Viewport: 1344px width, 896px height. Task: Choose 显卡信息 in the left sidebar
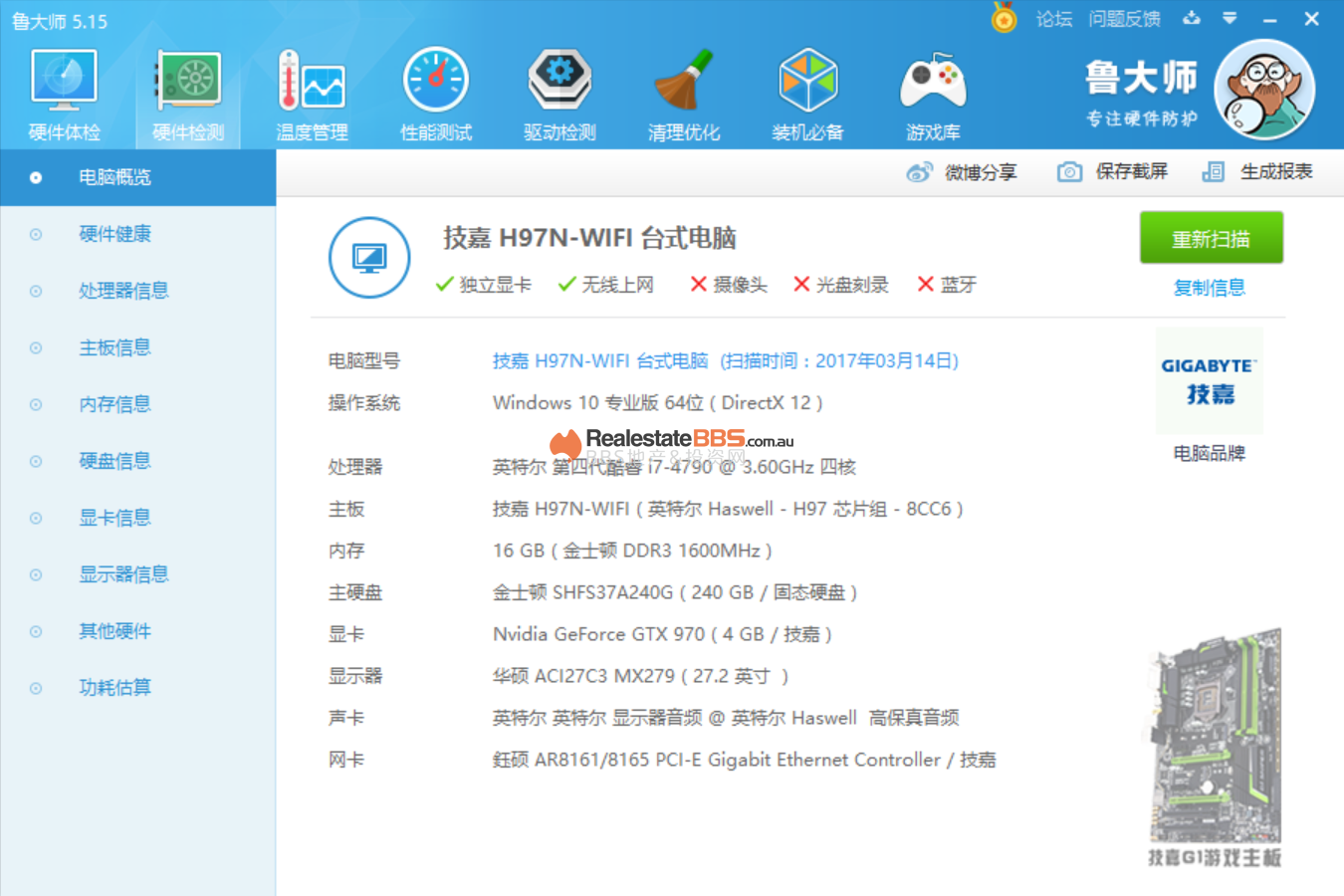(114, 518)
